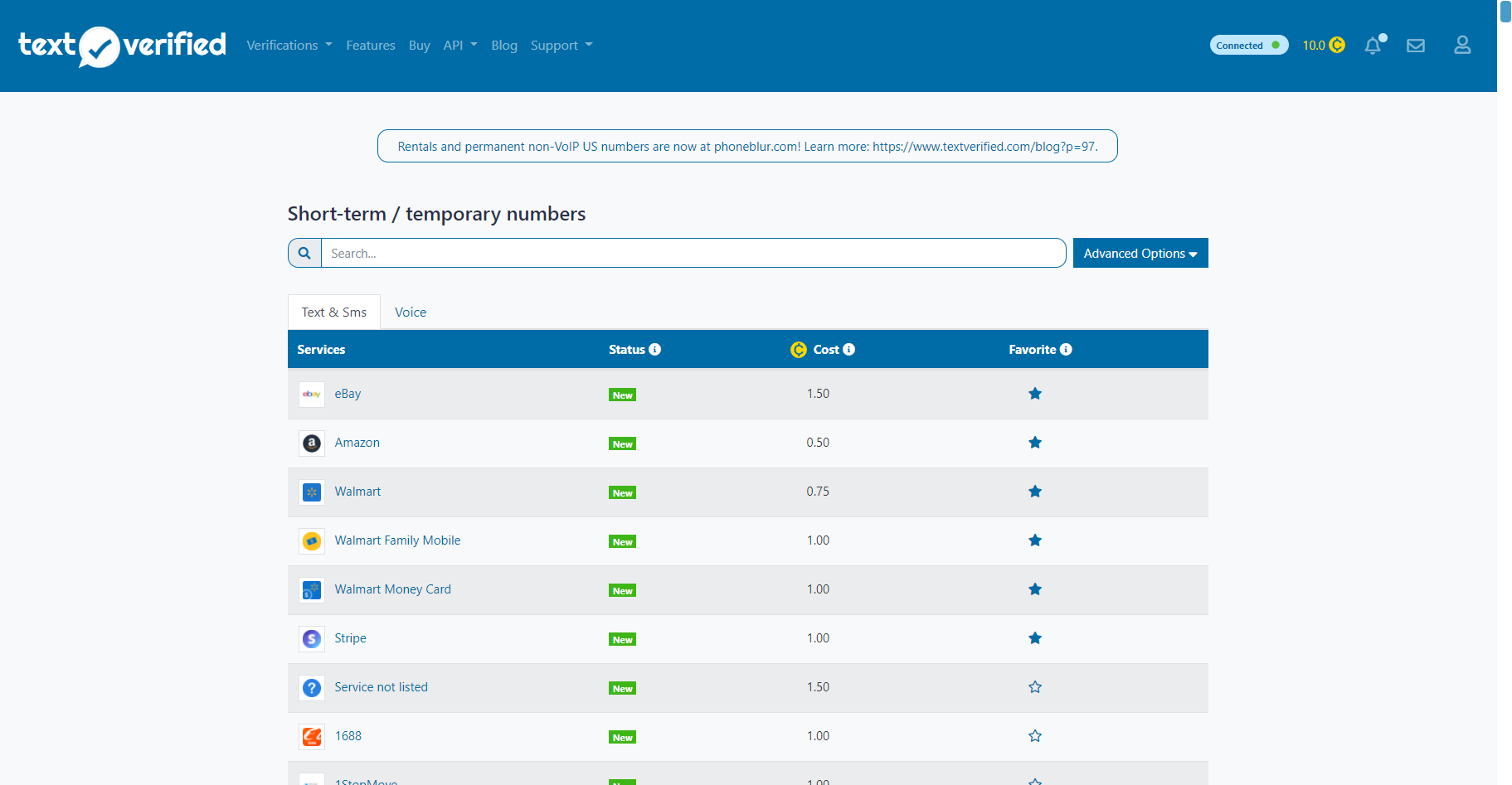Mark Service not listed as favorite

click(x=1035, y=687)
